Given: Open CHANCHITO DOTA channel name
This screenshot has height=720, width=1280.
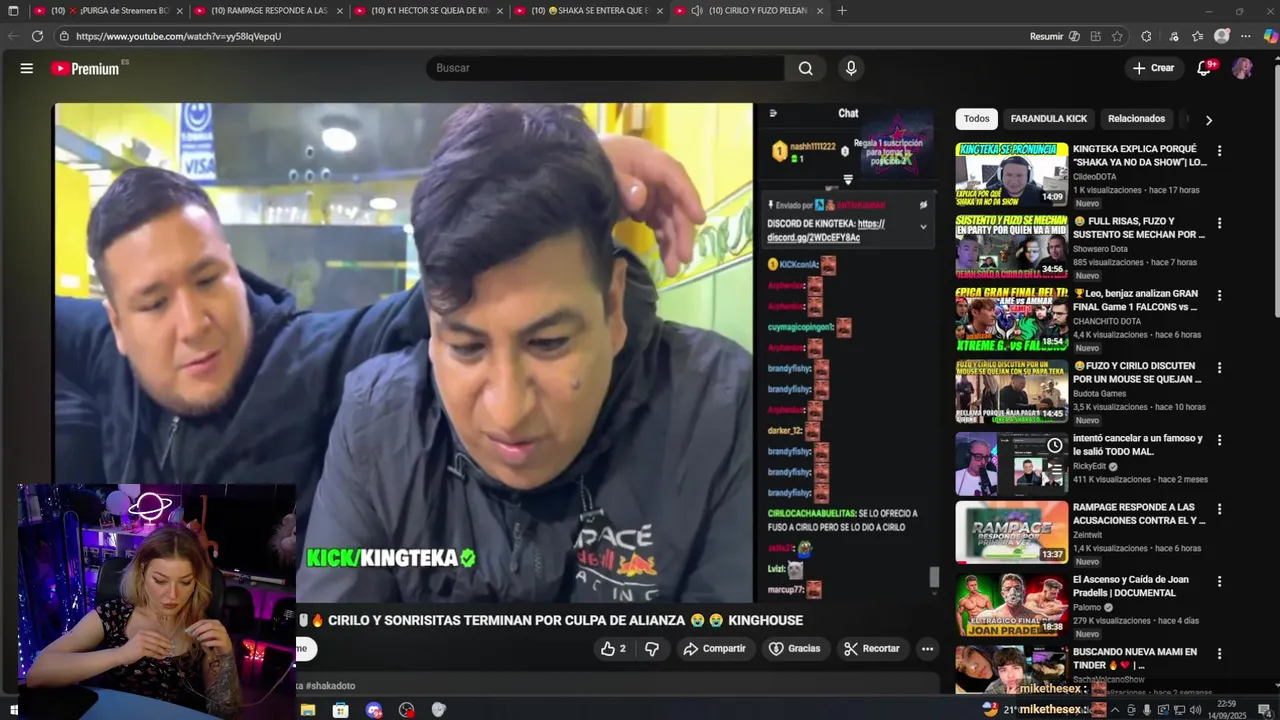Looking at the screenshot, I should click(1109, 321).
